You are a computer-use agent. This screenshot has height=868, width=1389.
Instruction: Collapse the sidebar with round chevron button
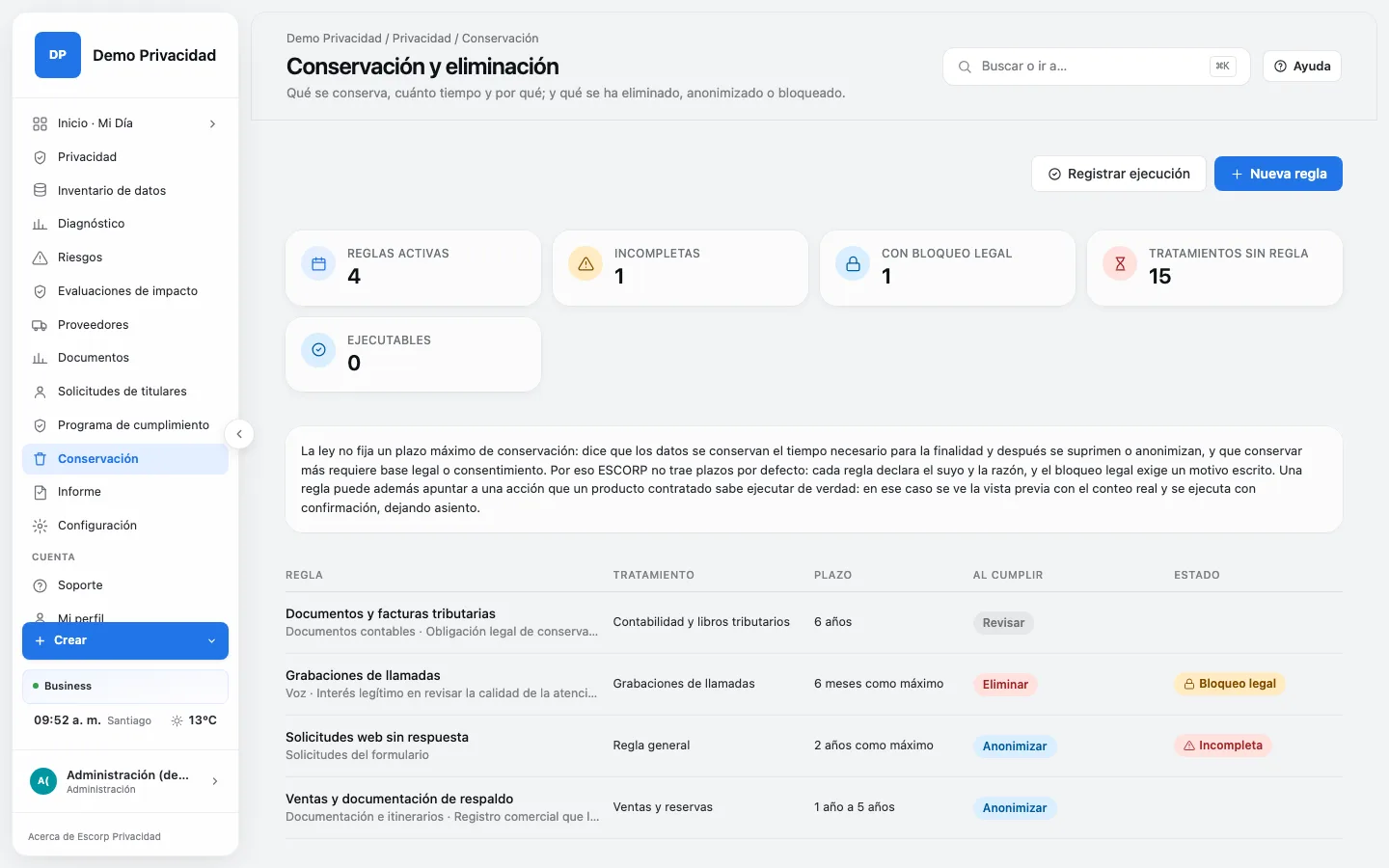(x=239, y=434)
